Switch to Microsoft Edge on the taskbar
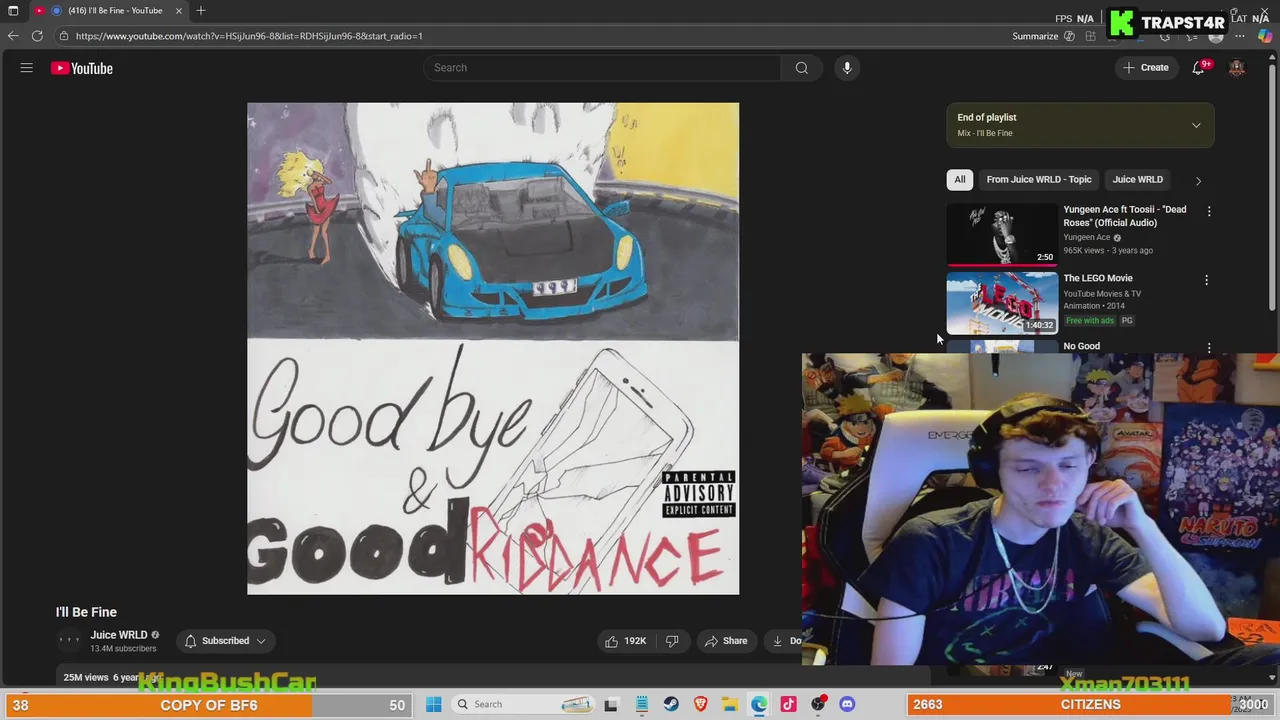Screen dimensions: 1280x720 tap(759, 704)
